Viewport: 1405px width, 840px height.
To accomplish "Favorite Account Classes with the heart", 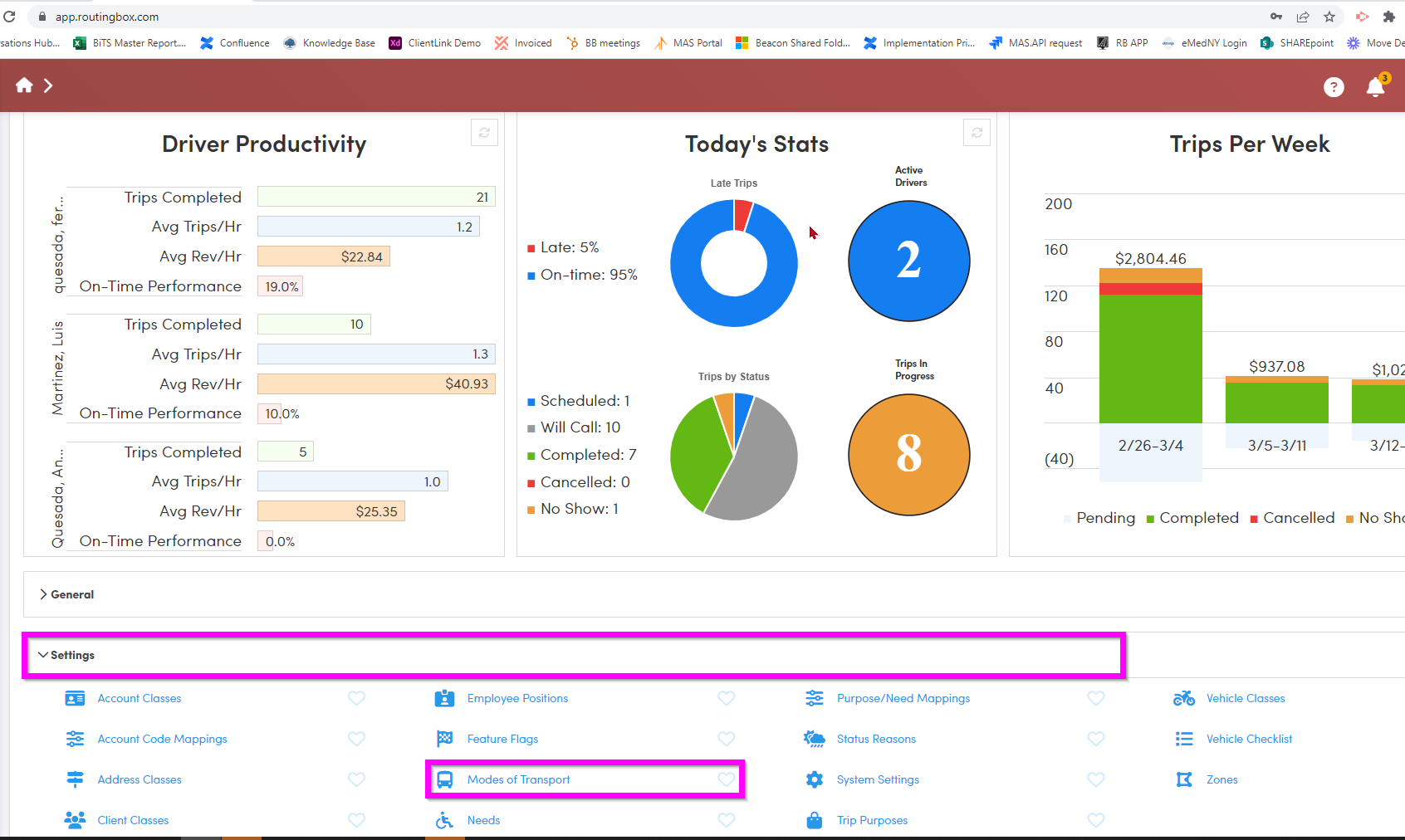I will point(356,699).
